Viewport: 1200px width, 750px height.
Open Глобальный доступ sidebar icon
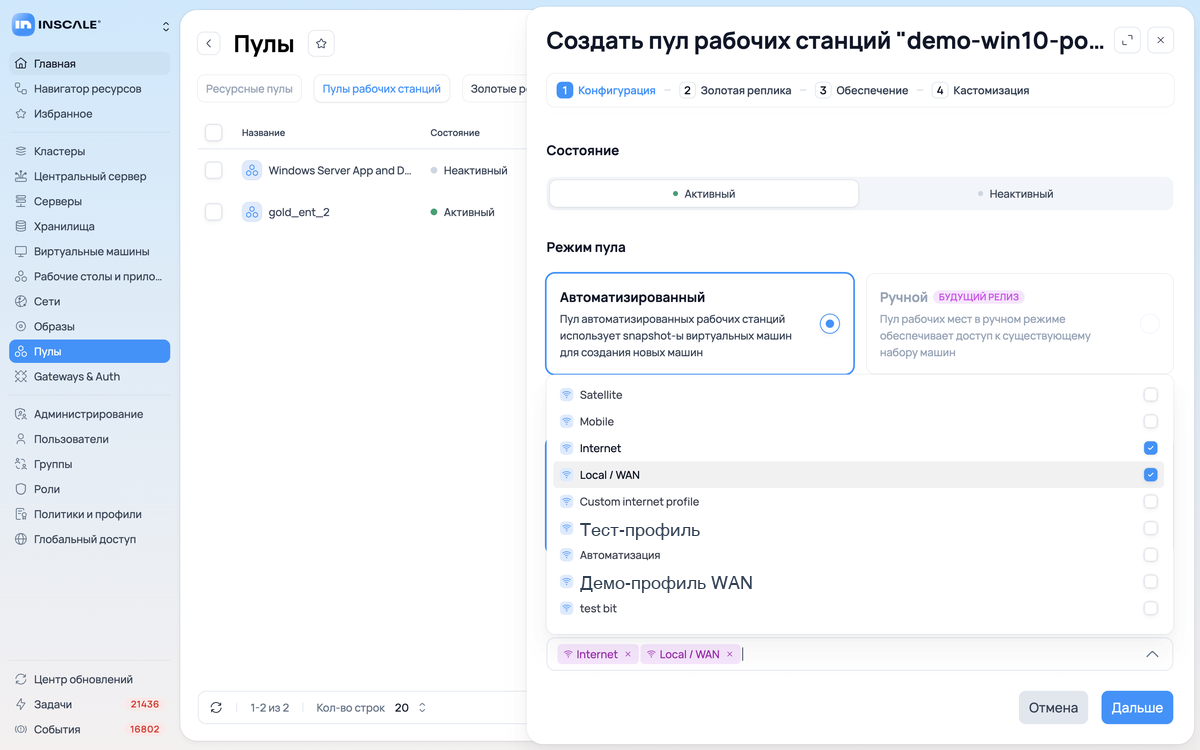point(21,539)
